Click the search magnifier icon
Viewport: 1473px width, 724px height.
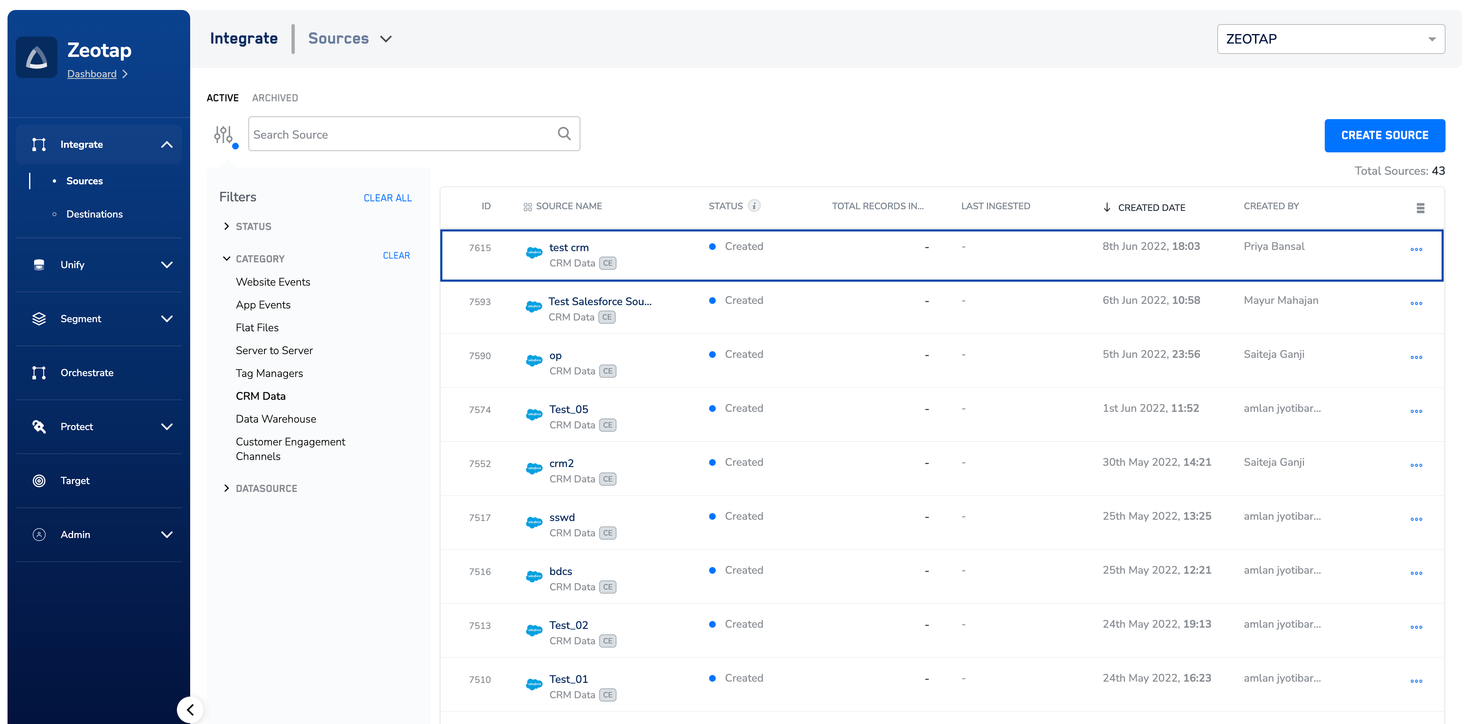(564, 134)
